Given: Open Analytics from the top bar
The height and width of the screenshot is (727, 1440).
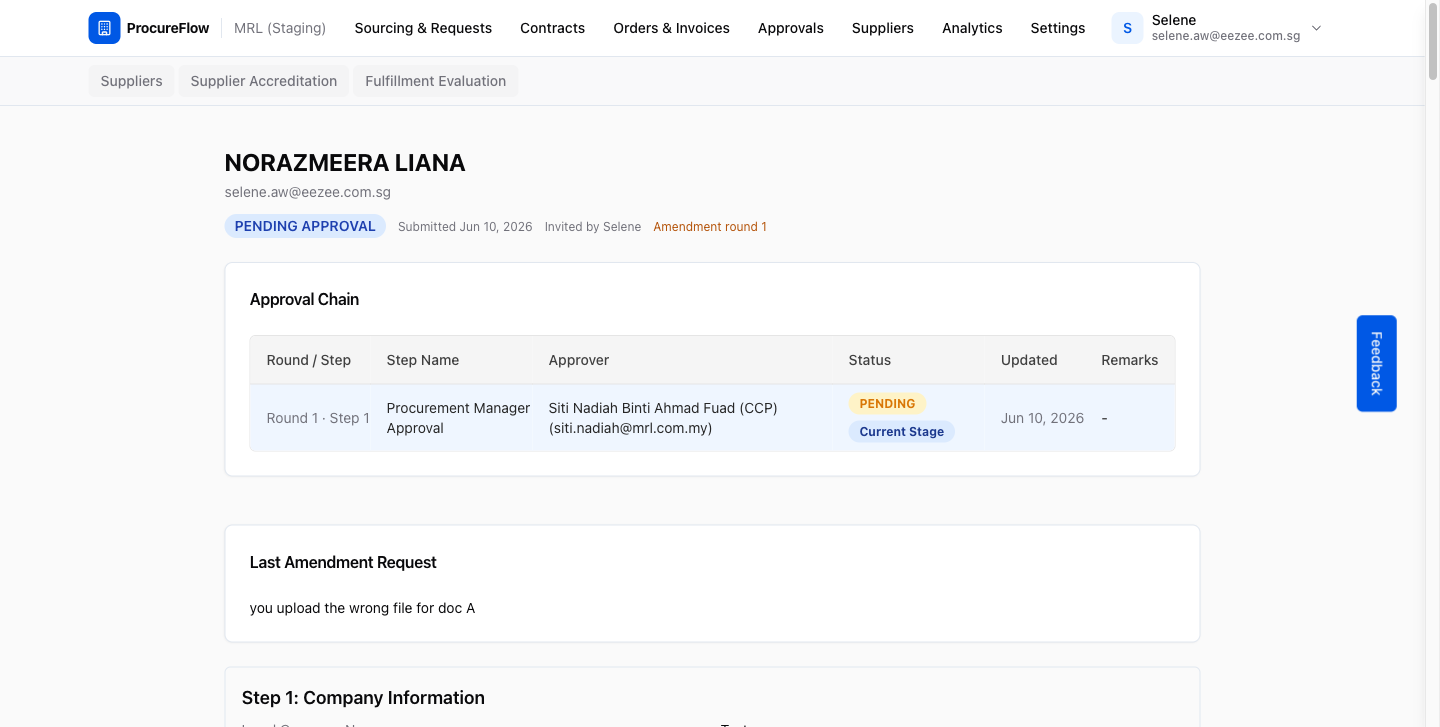Looking at the screenshot, I should point(972,28).
